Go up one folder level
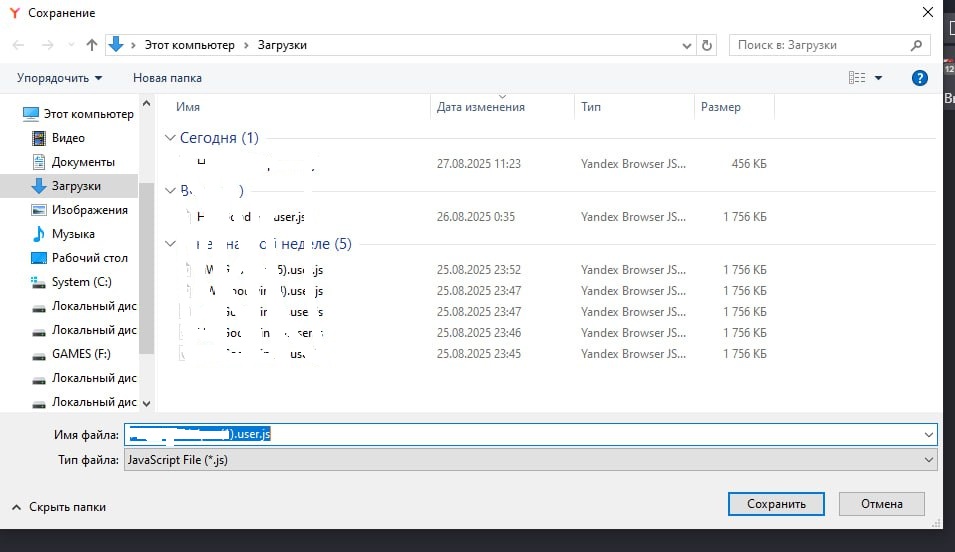 click(x=92, y=44)
